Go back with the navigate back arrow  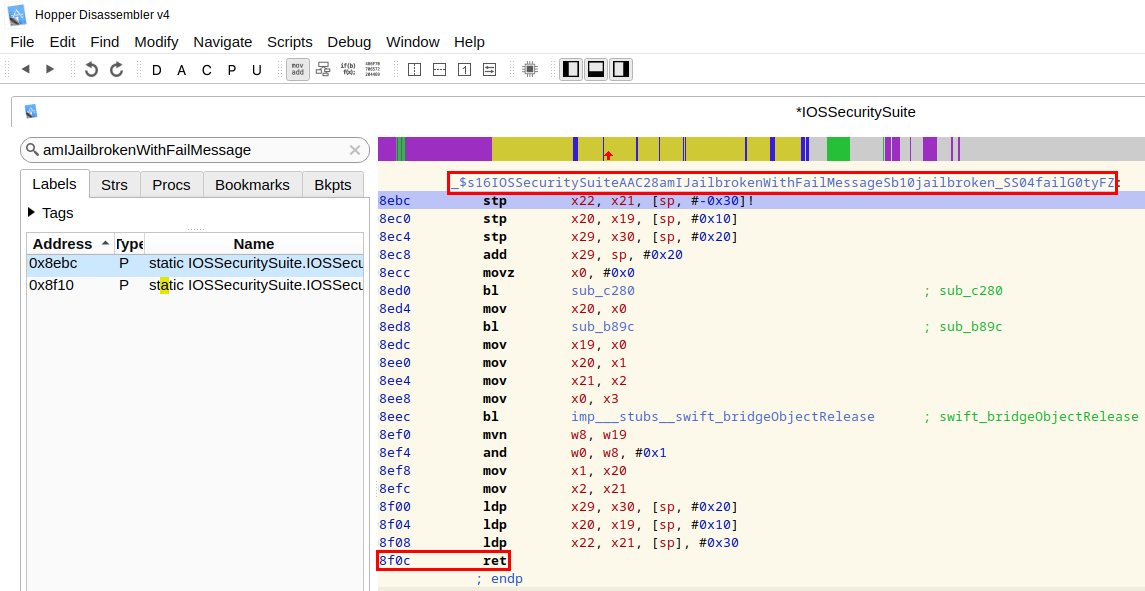(x=26, y=69)
